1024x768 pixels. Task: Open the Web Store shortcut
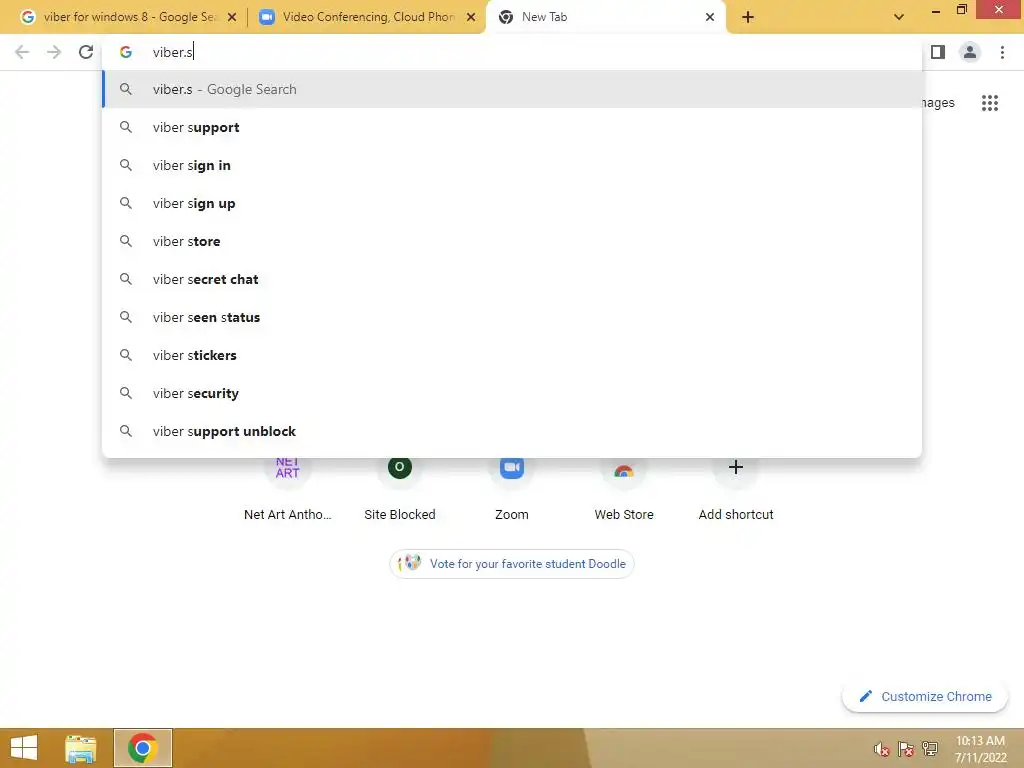click(x=624, y=487)
